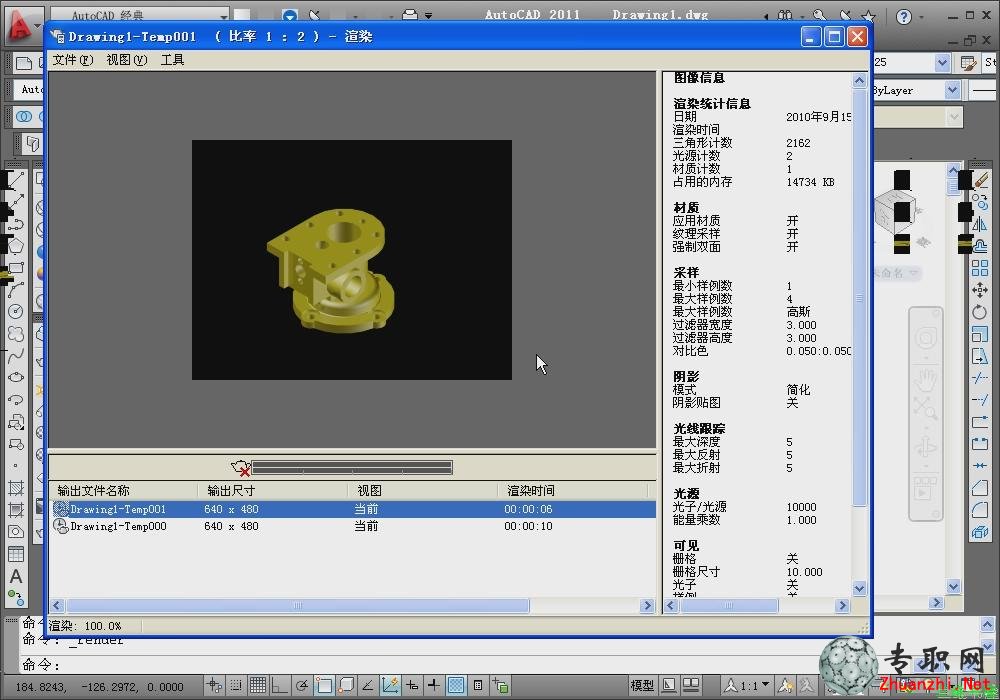The height and width of the screenshot is (700, 1000).
Task: Toggle Snap Mode in status bar
Action: [x=236, y=685]
